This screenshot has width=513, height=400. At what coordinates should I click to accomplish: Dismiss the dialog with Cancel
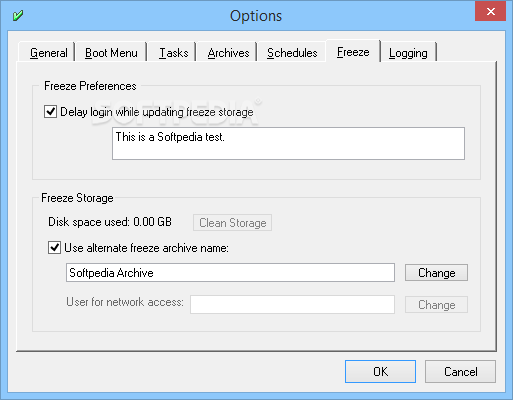coord(460,371)
